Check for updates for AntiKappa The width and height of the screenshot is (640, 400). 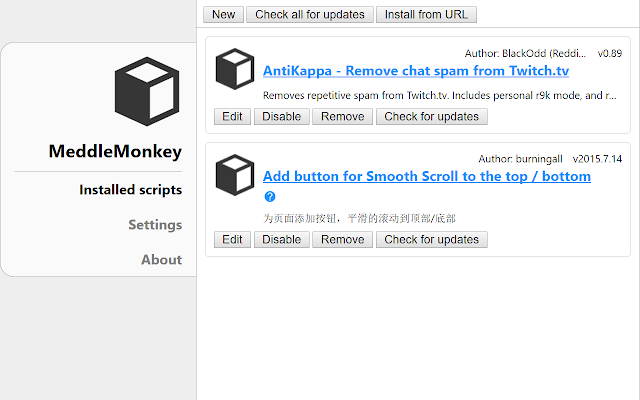pyautogui.click(x=431, y=116)
